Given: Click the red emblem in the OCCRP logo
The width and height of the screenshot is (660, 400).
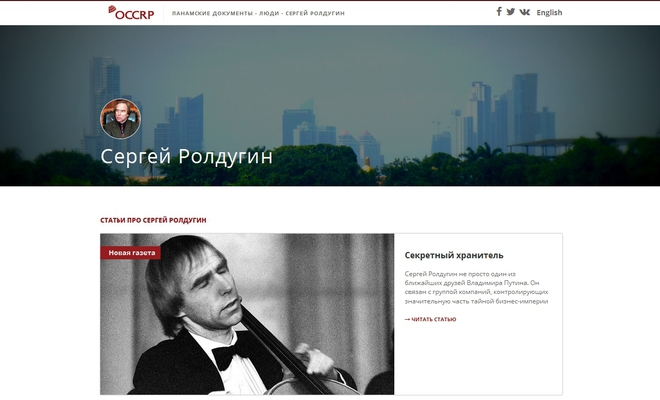Looking at the screenshot, I should [112, 9].
